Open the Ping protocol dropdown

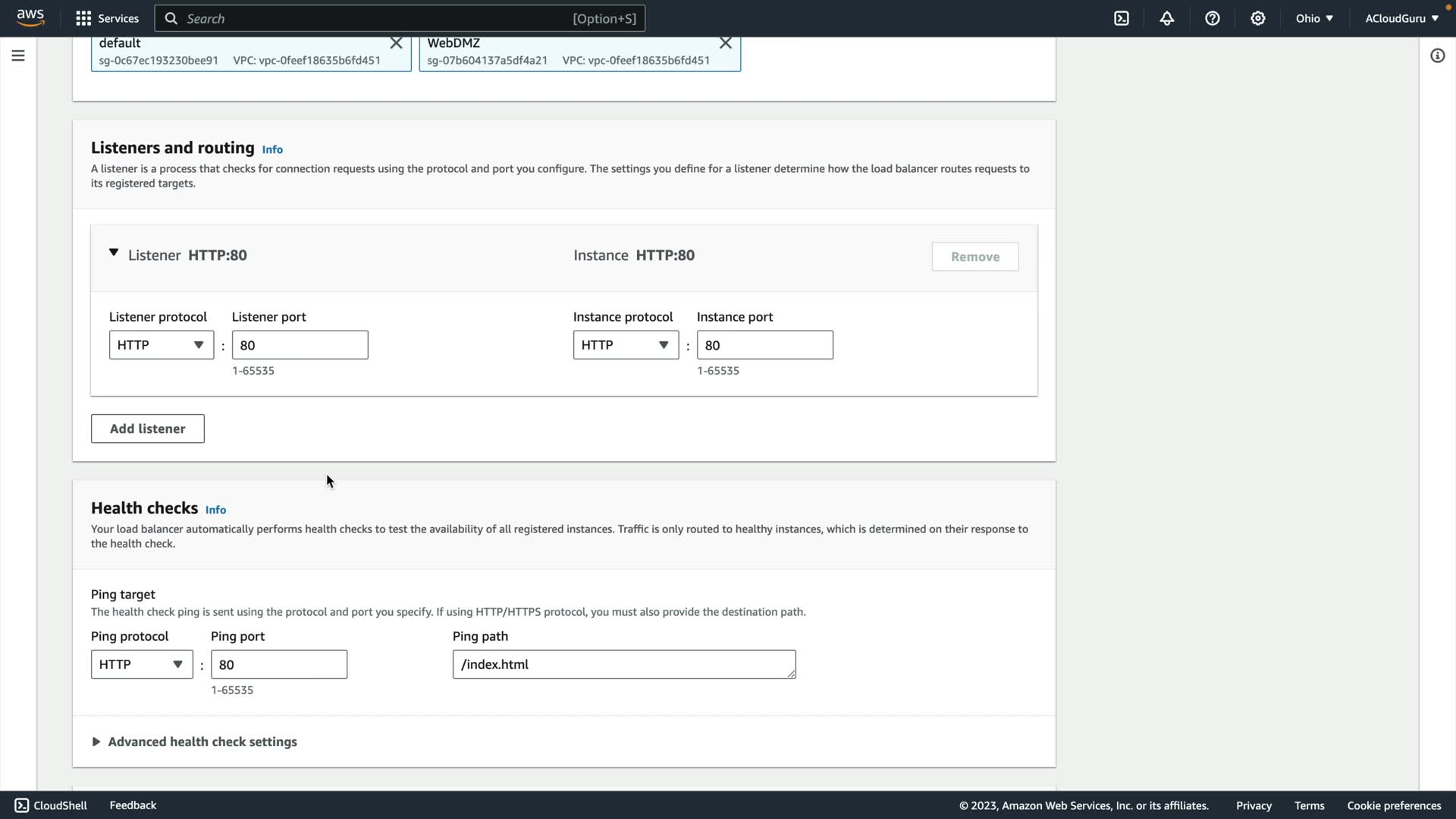142,664
